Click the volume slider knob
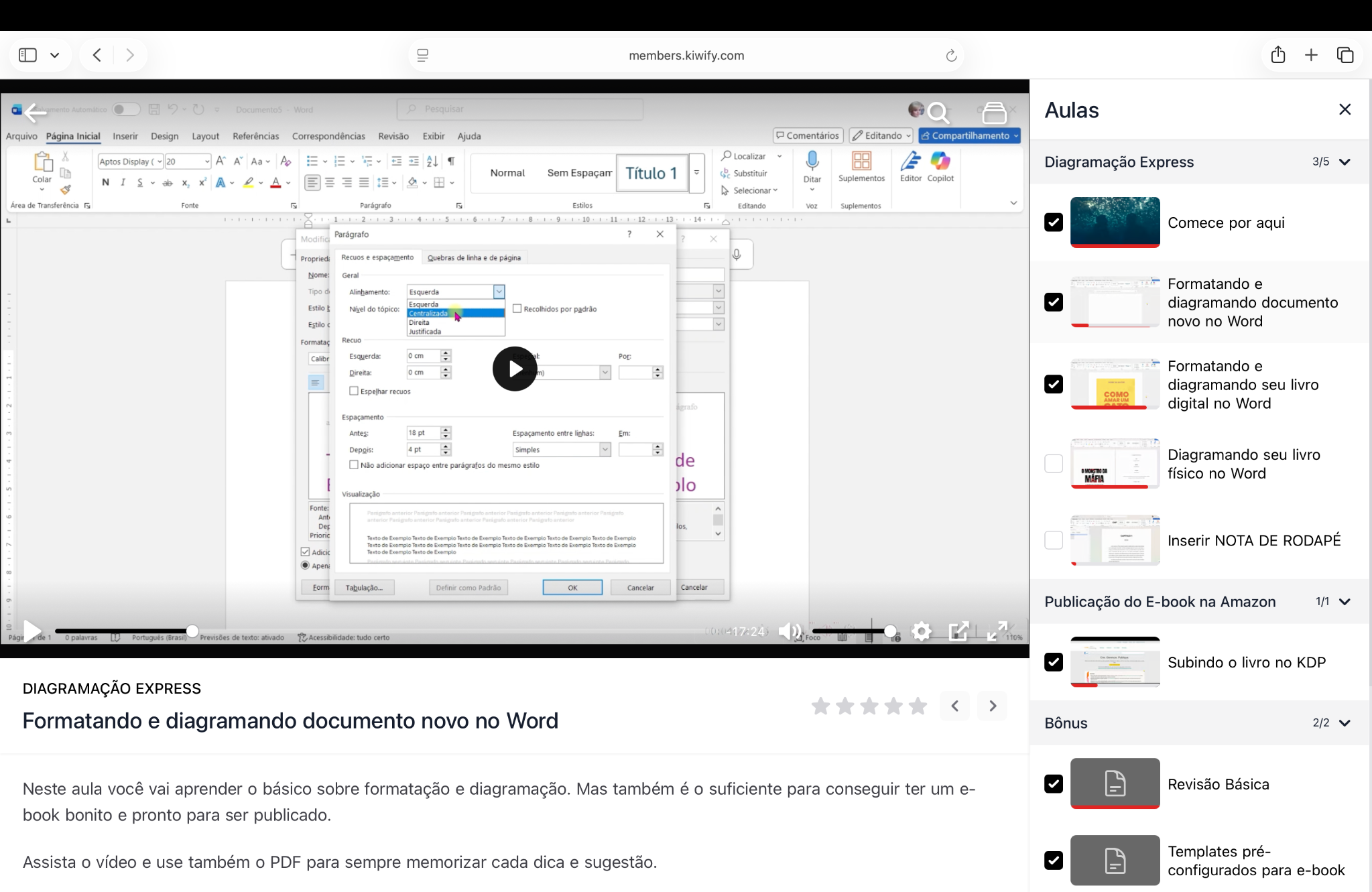Image resolution: width=1372 pixels, height=892 pixels. coord(890,631)
